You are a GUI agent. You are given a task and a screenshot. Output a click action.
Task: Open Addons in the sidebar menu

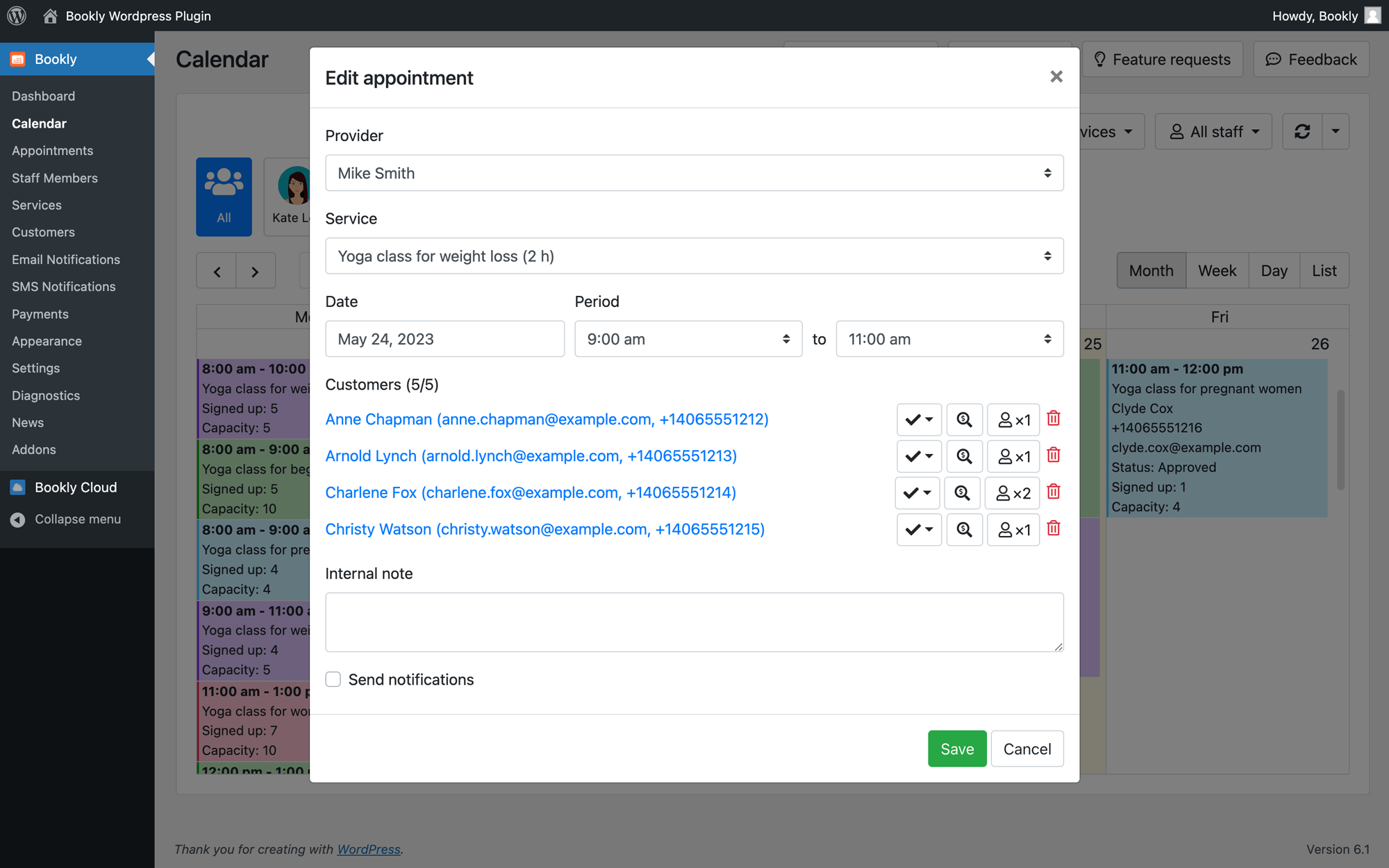tap(33, 449)
